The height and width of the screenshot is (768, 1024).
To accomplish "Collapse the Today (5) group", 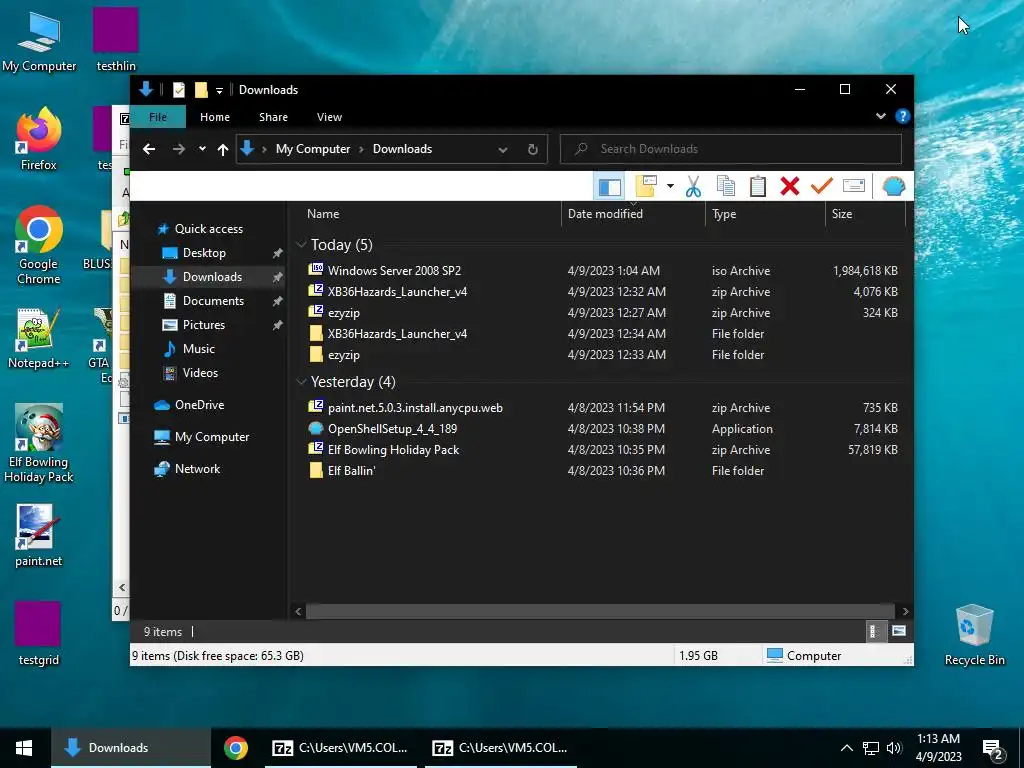I will (x=301, y=244).
